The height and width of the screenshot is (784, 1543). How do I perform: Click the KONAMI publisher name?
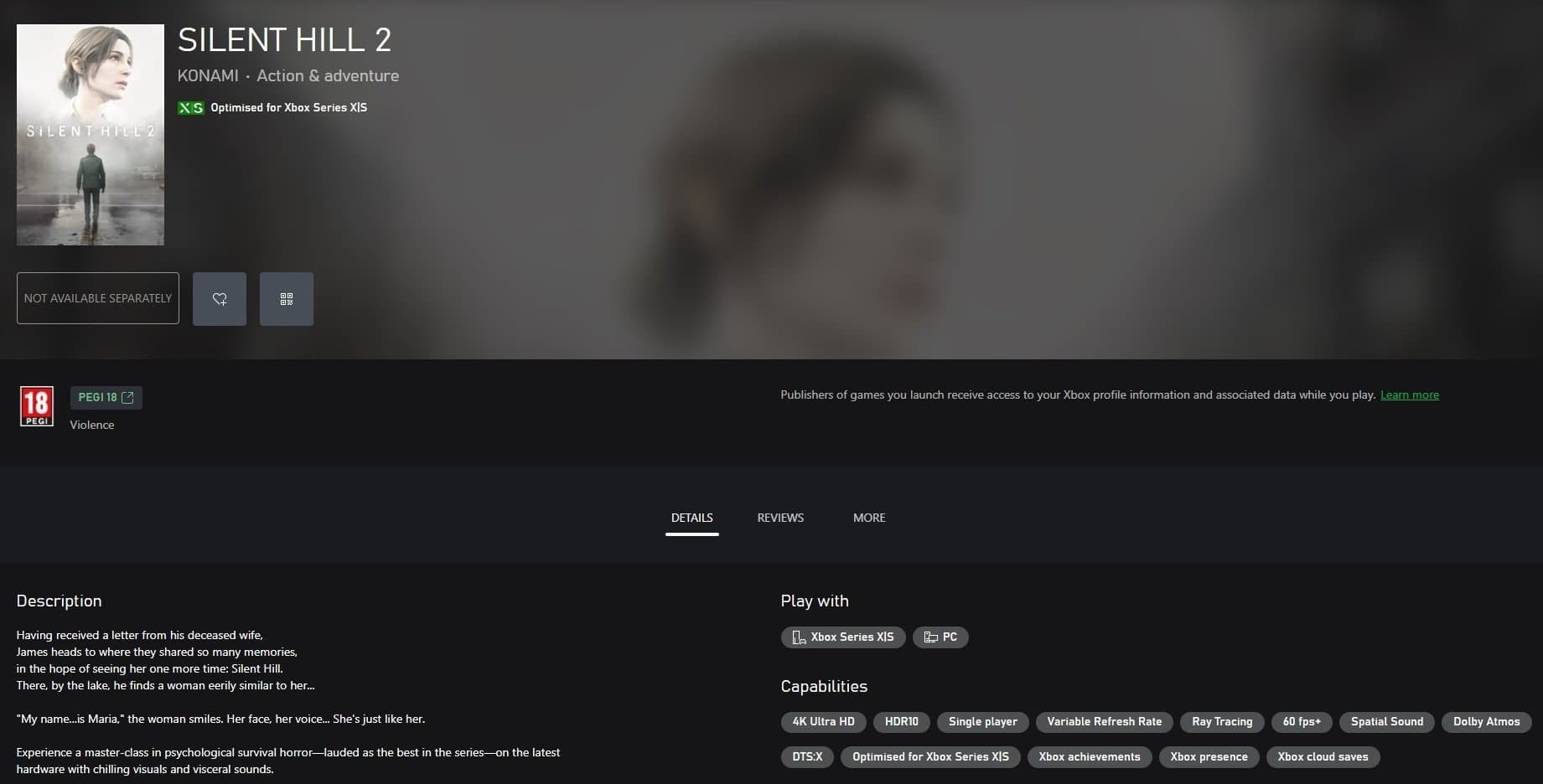point(208,75)
